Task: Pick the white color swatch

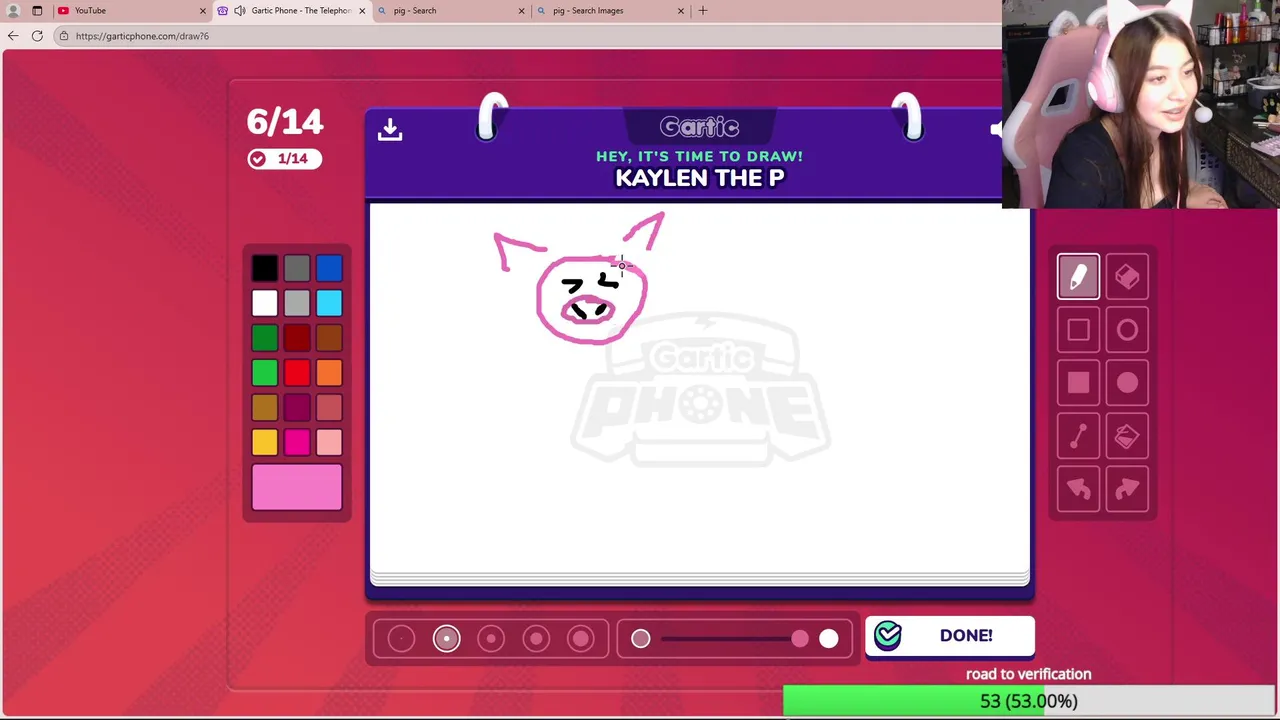Action: pyautogui.click(x=265, y=303)
